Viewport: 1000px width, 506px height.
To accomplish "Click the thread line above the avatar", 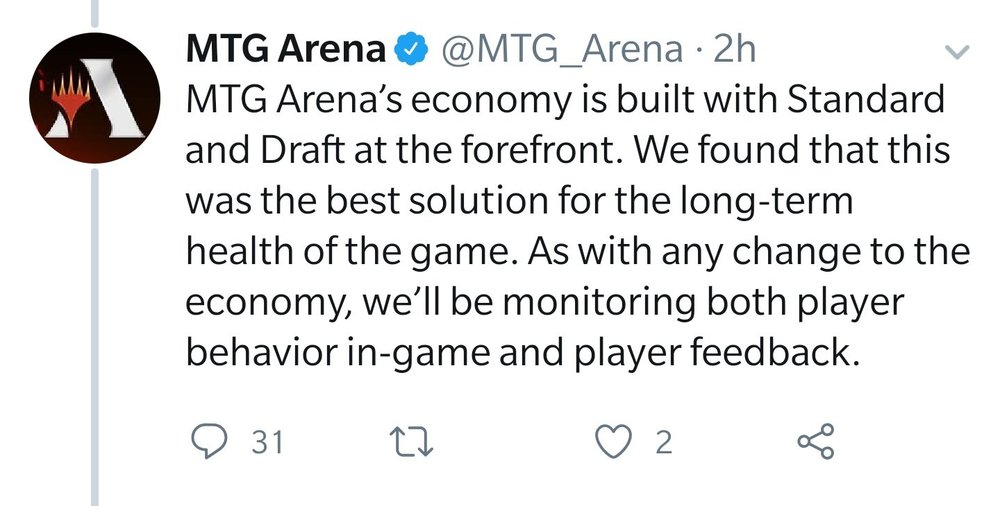I will pyautogui.click(x=95, y=15).
